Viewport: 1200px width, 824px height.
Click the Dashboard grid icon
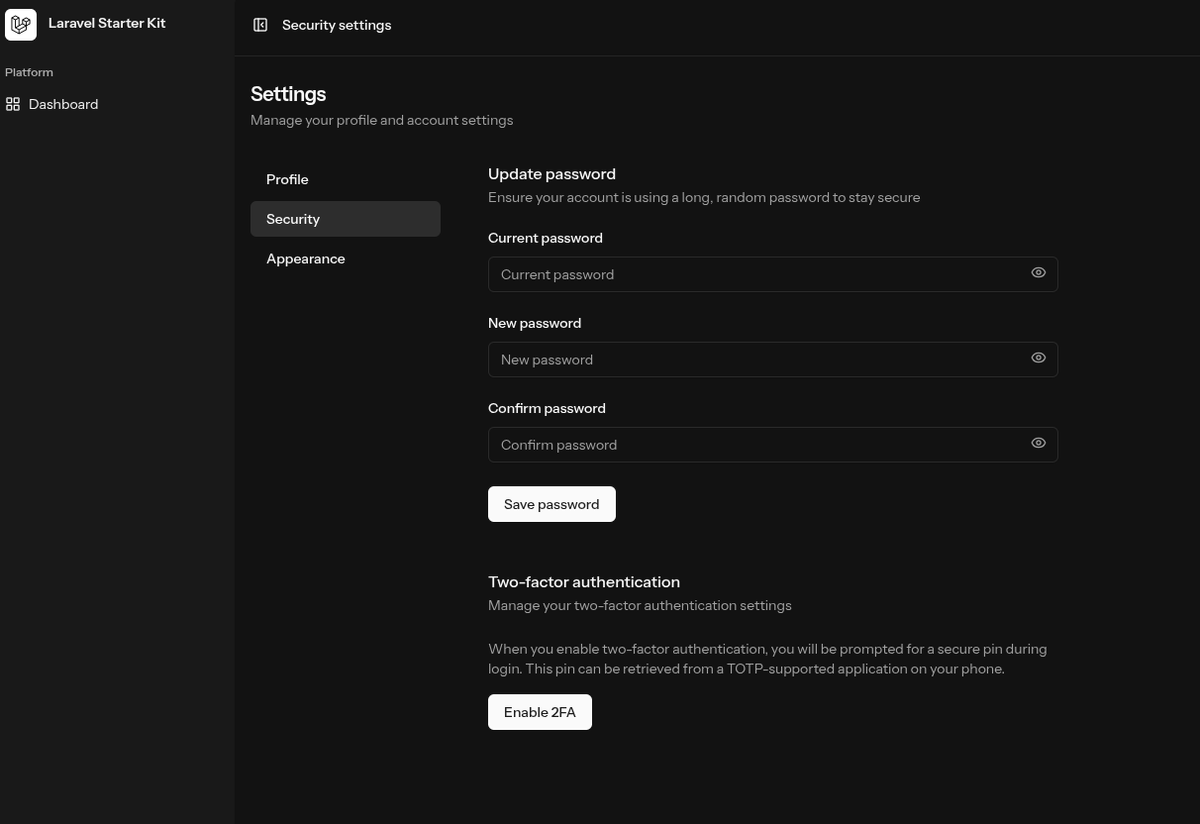[x=13, y=104]
